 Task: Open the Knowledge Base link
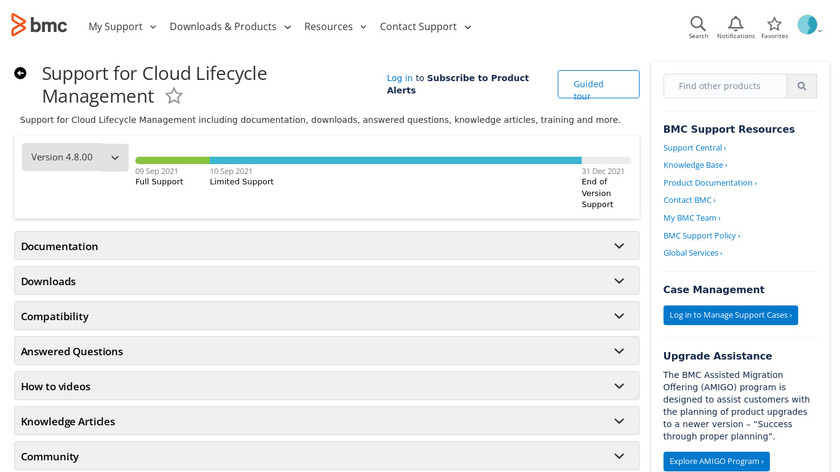[695, 165]
